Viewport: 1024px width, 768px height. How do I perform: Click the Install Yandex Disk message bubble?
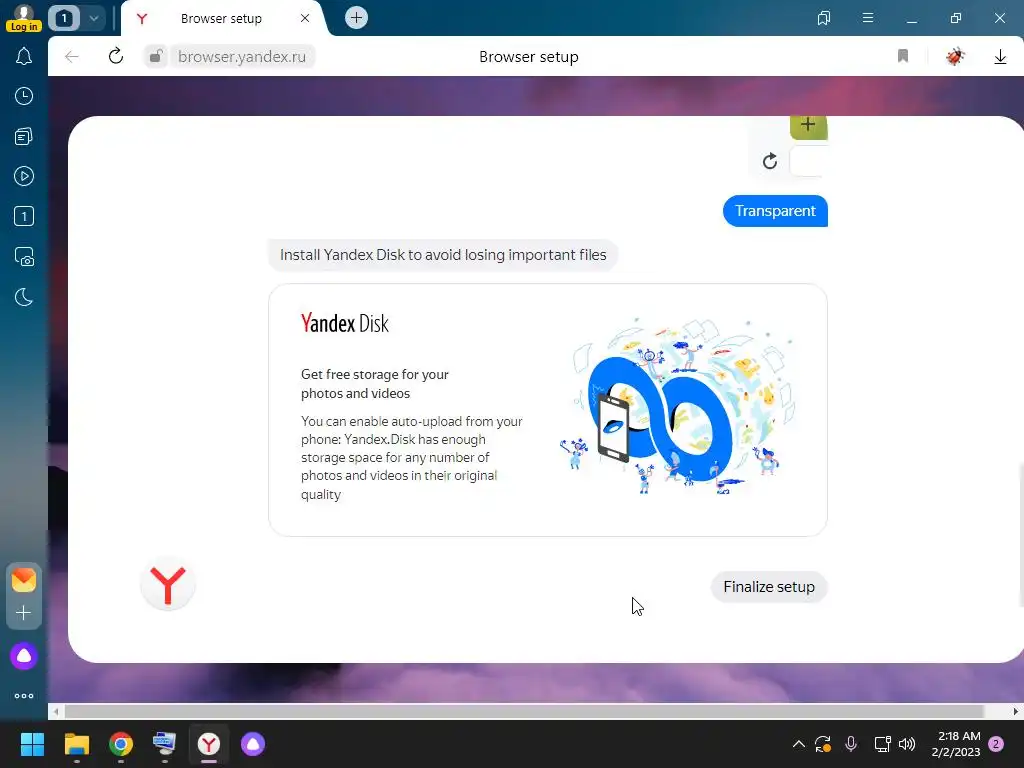443,255
